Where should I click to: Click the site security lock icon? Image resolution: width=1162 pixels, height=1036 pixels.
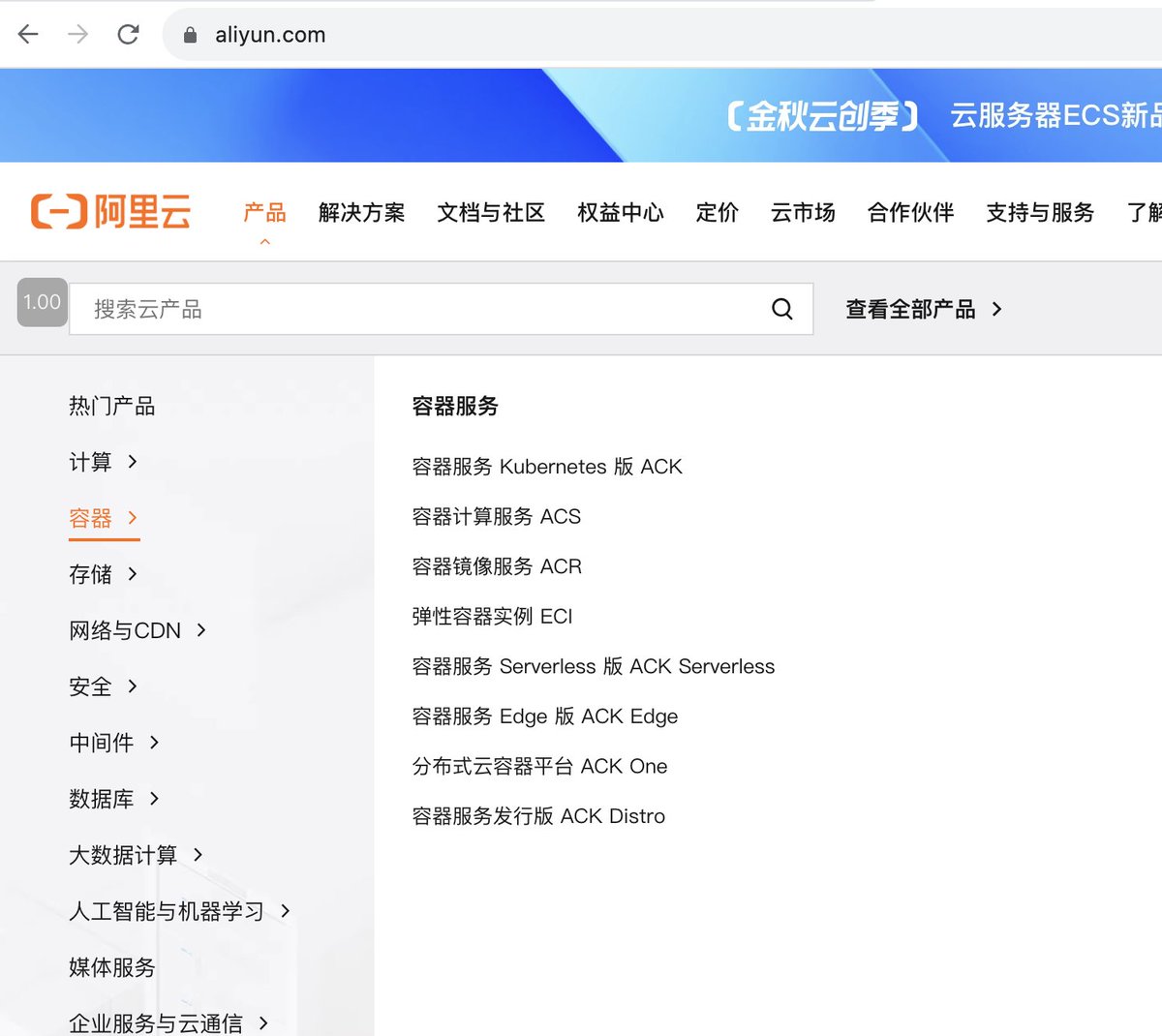click(x=191, y=33)
